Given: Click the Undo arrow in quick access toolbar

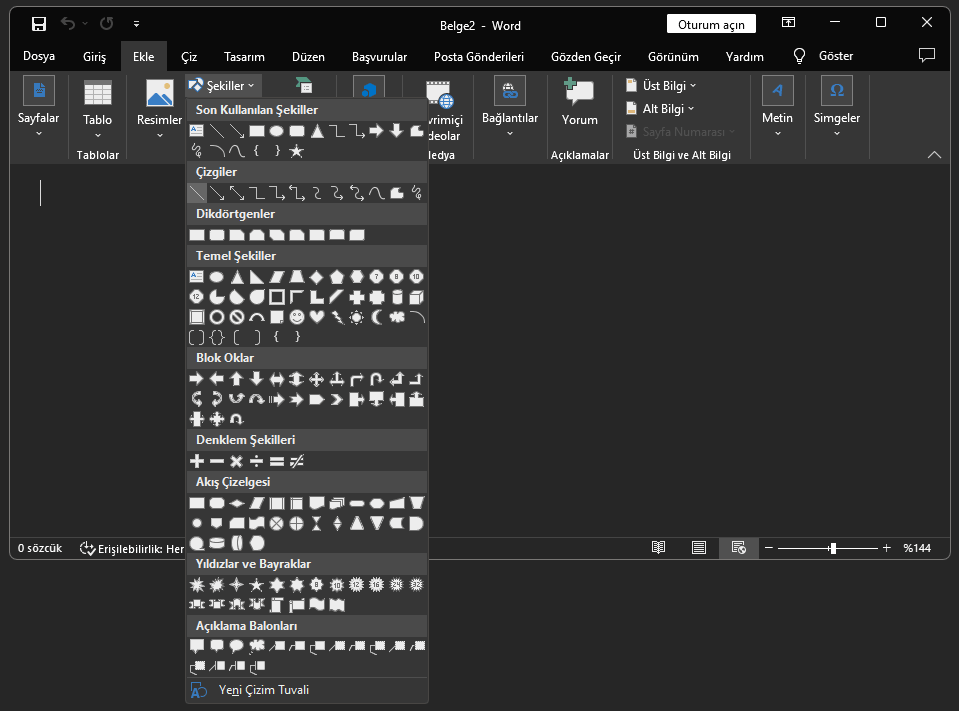Looking at the screenshot, I should point(68,24).
